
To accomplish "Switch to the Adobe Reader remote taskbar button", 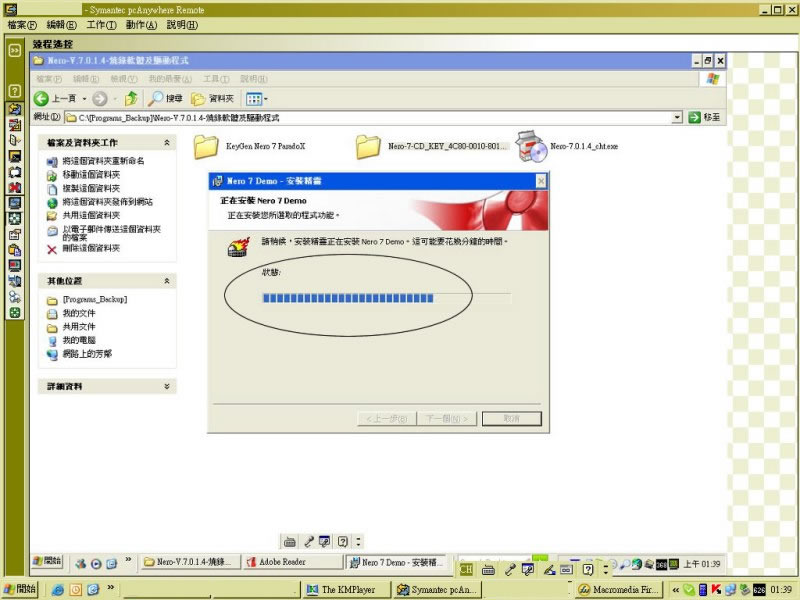I will point(292,562).
